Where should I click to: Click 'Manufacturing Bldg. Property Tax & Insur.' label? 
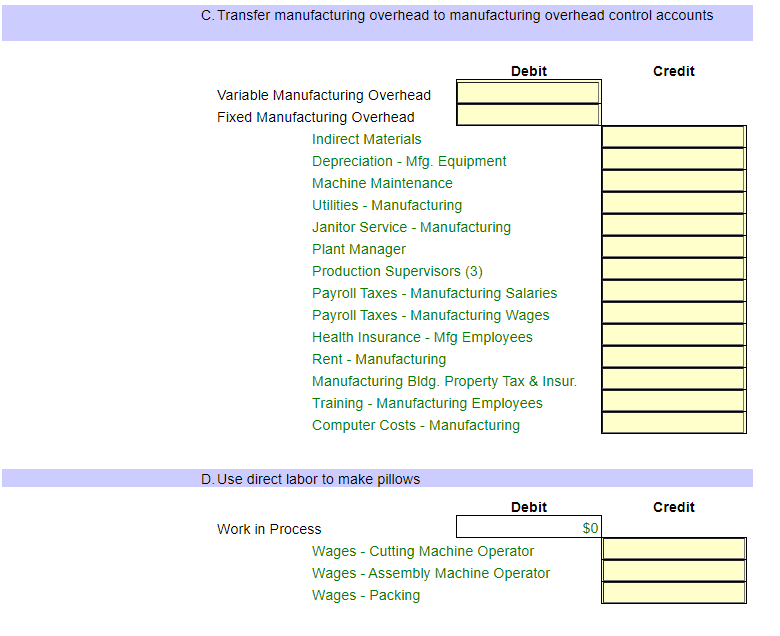coord(444,381)
